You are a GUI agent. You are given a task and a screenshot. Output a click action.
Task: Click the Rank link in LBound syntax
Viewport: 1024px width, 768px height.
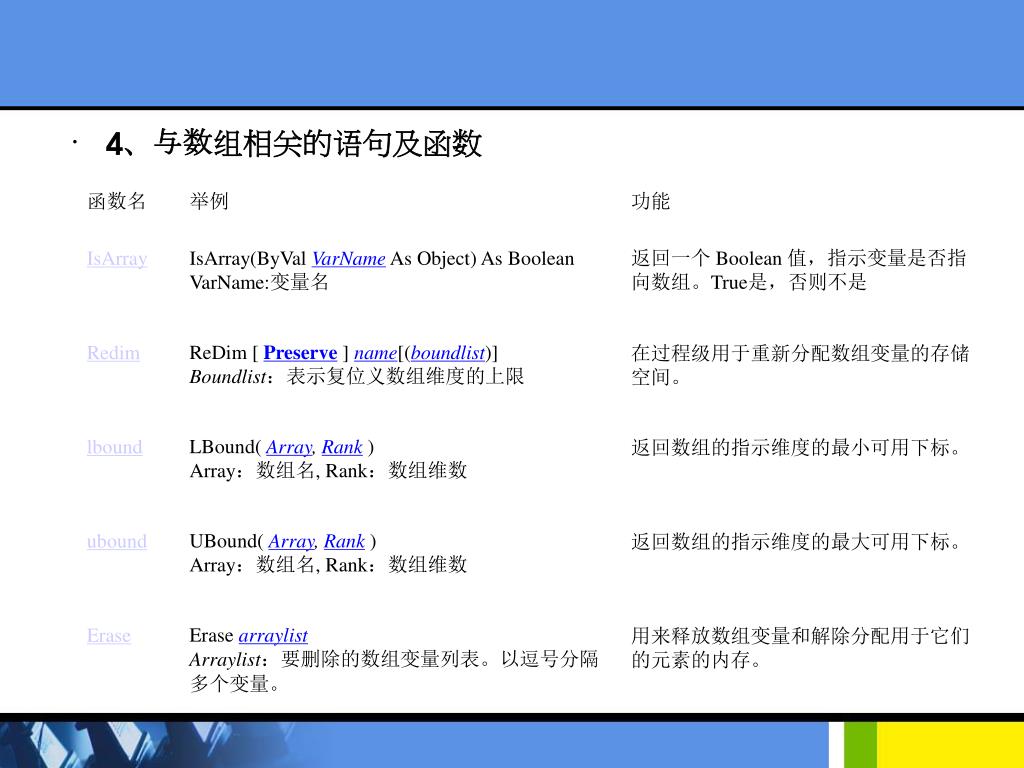coord(342,447)
